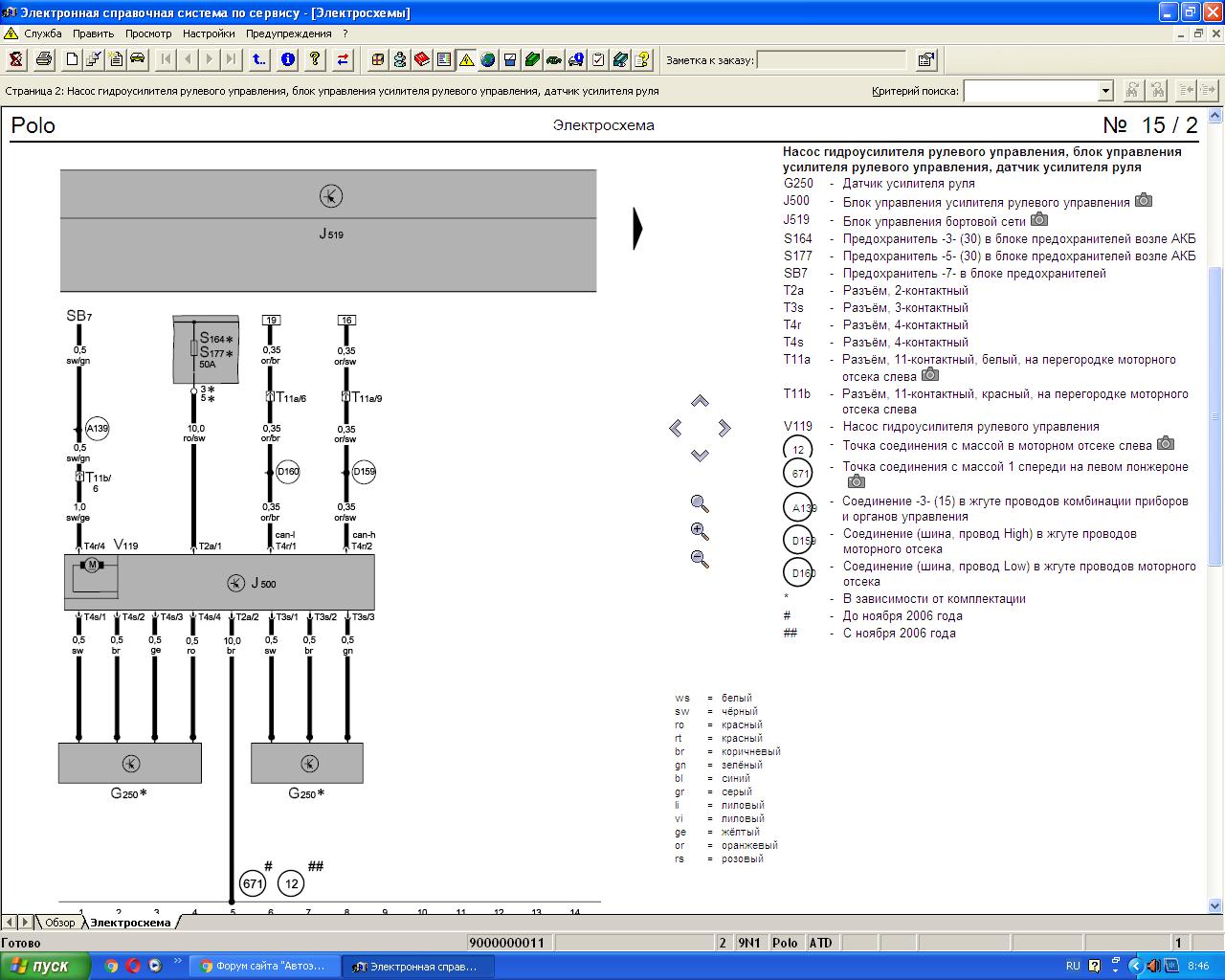Switch to Электронная справ taskbar button

(x=418, y=966)
